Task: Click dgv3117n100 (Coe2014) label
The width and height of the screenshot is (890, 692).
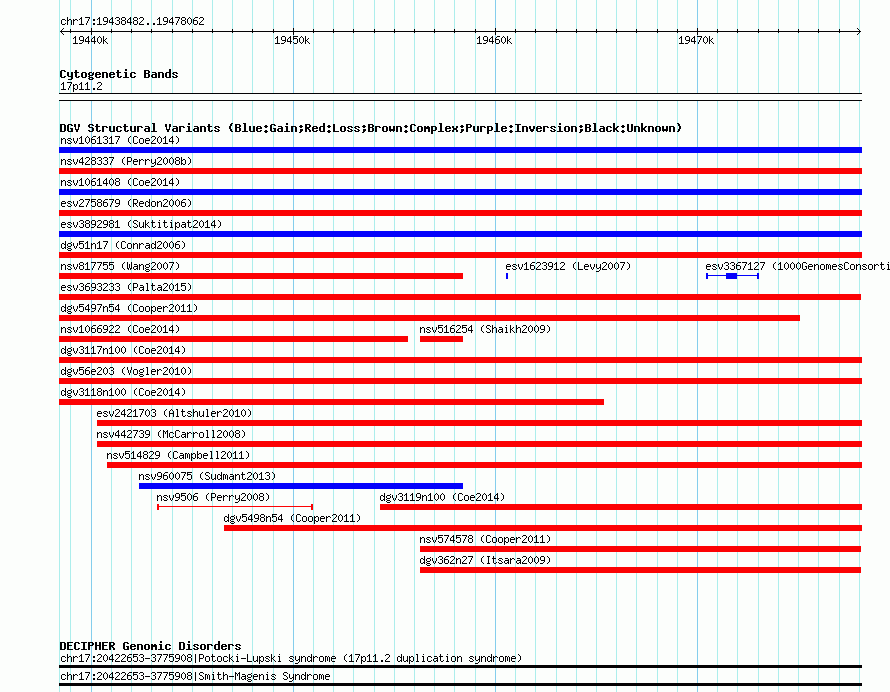Action: click(x=123, y=350)
